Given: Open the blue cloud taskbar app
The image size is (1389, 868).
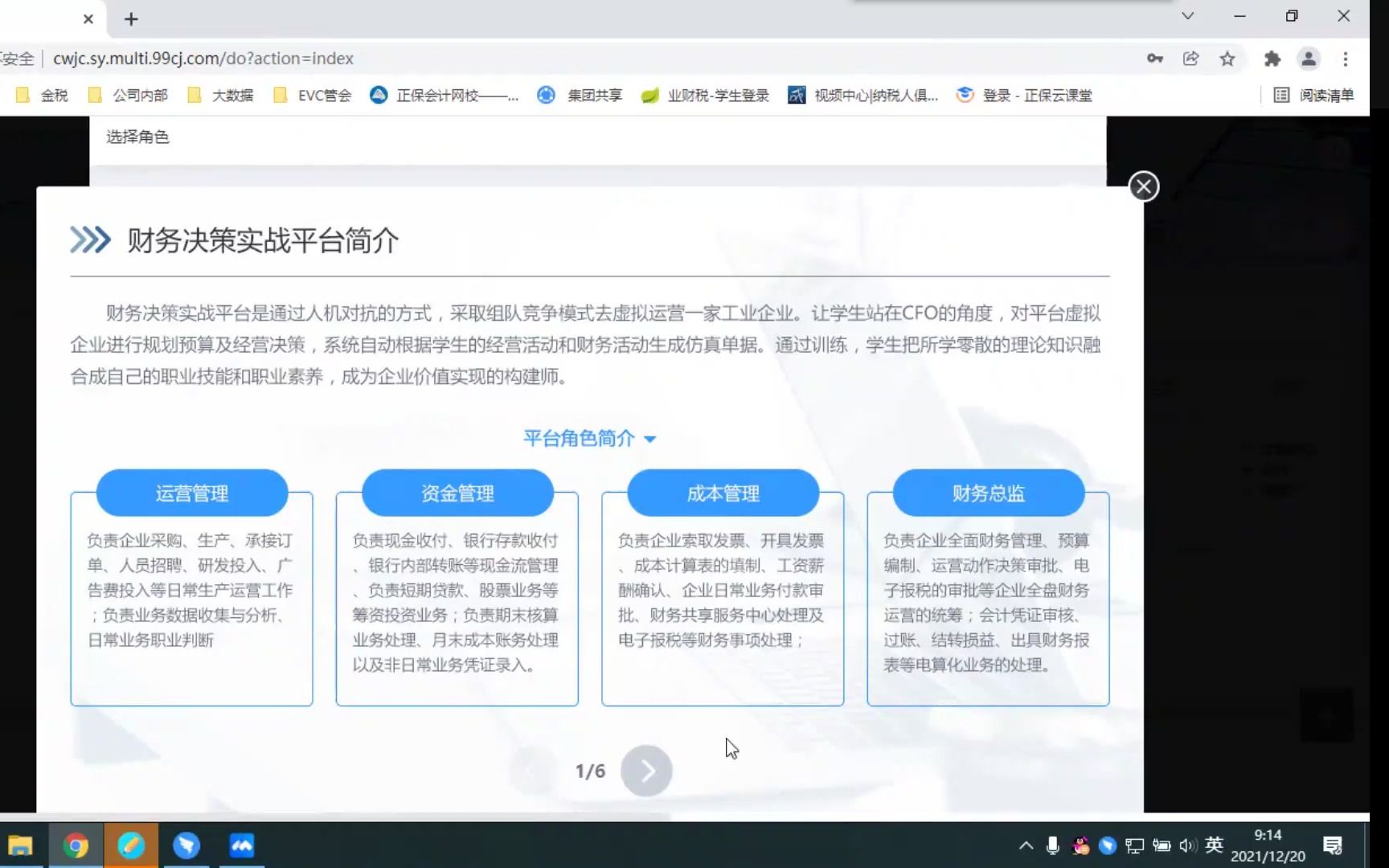Looking at the screenshot, I should tap(242, 845).
